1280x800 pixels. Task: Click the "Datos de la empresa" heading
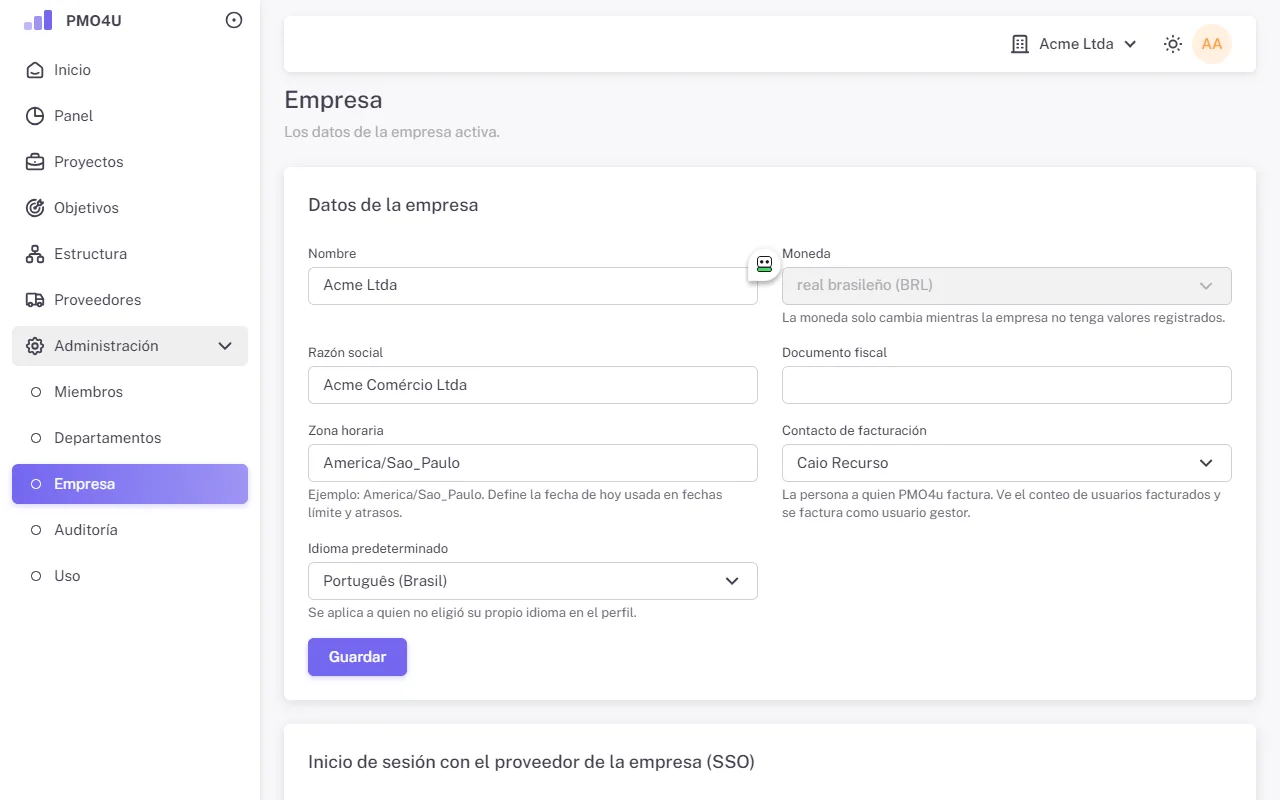point(393,205)
